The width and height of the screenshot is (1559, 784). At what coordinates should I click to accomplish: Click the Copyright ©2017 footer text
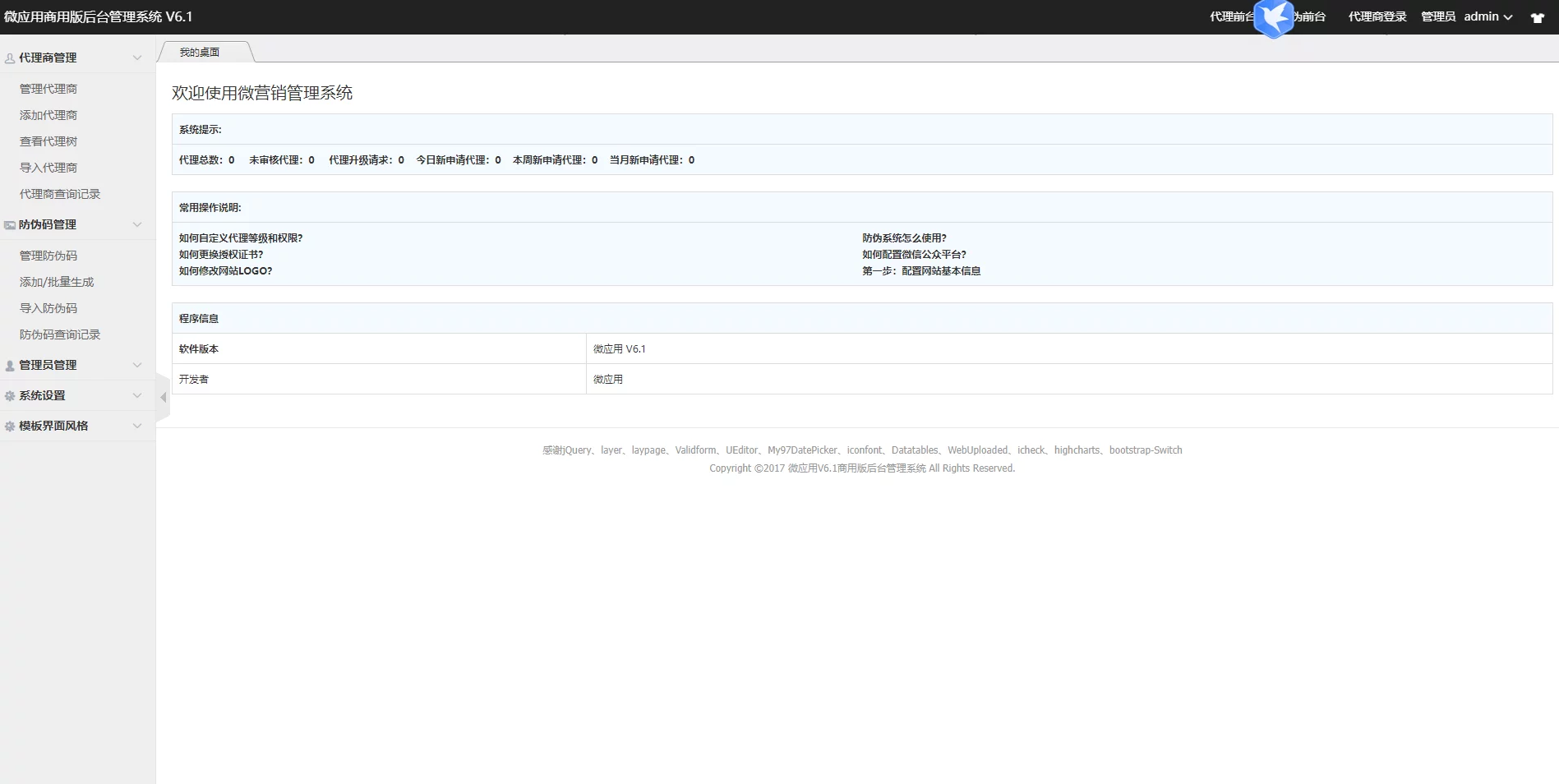862,468
